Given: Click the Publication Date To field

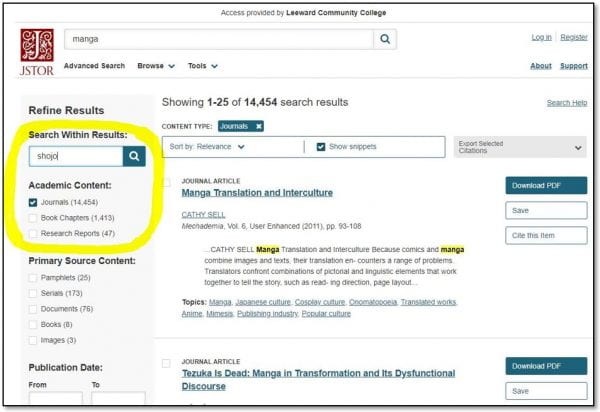Looking at the screenshot, I should [118, 398].
